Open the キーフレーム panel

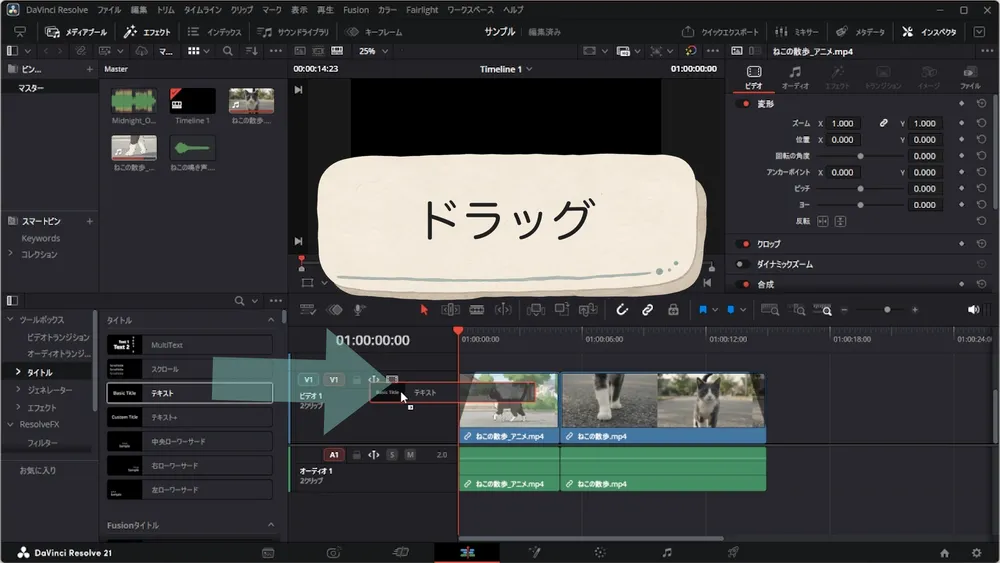click(x=374, y=32)
